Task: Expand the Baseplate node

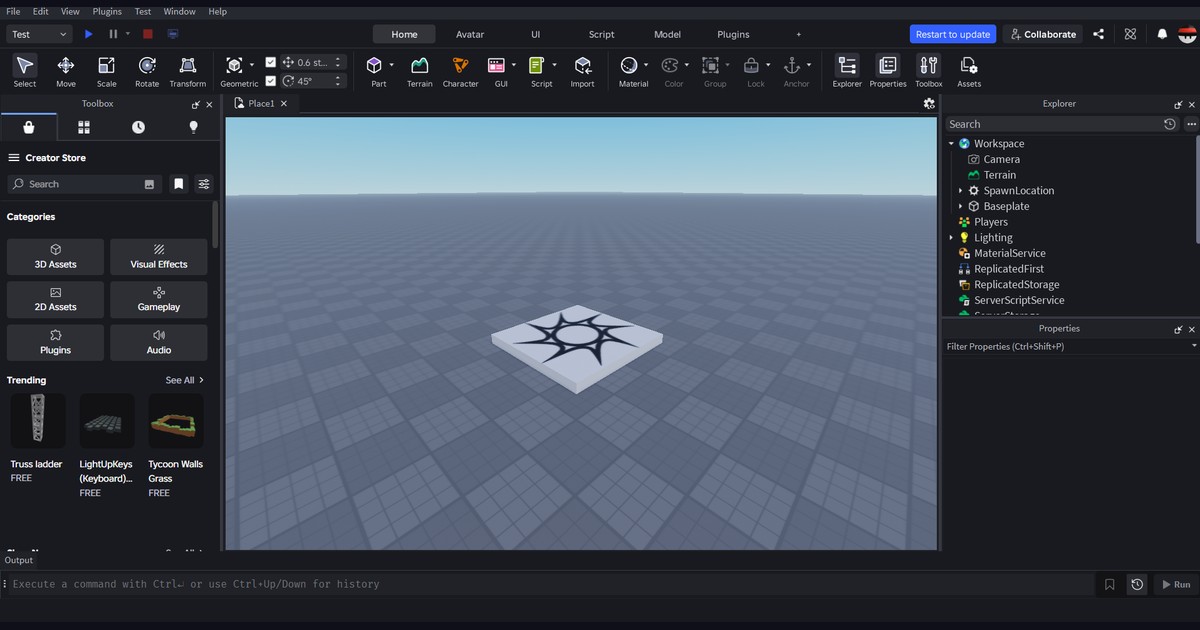Action: [961, 207]
